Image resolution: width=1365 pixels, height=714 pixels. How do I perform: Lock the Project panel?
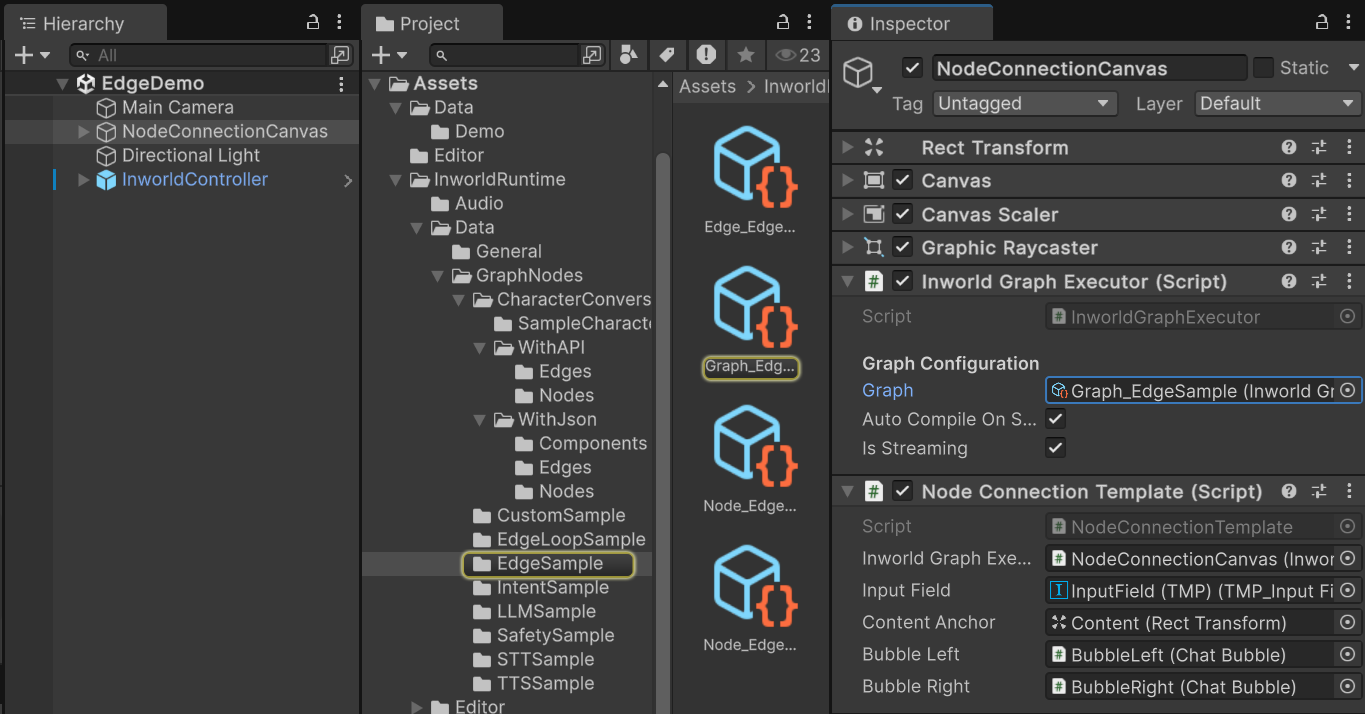pyautogui.click(x=783, y=22)
